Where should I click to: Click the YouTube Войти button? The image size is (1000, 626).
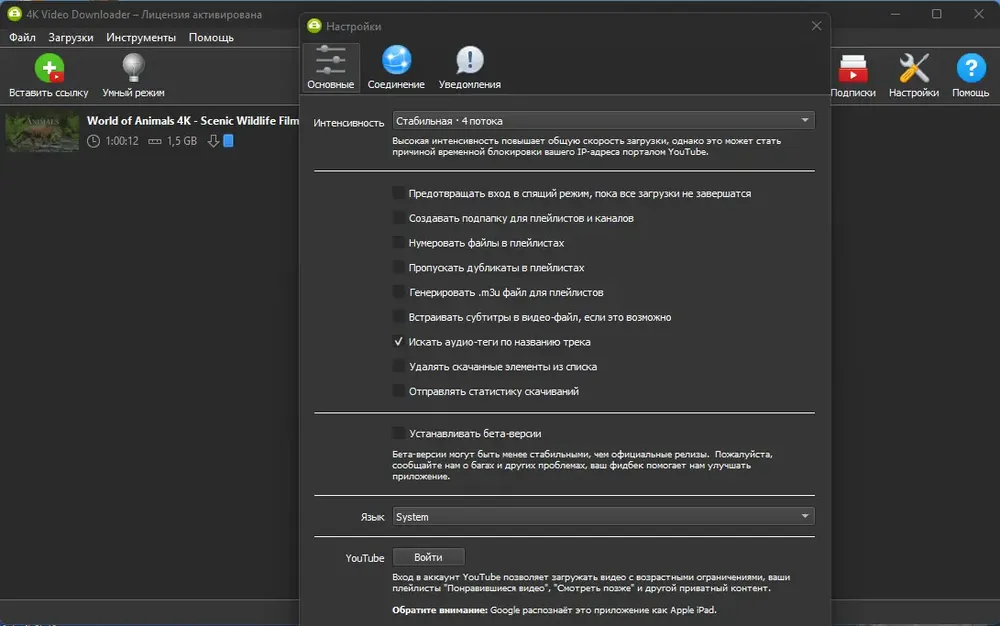(428, 557)
